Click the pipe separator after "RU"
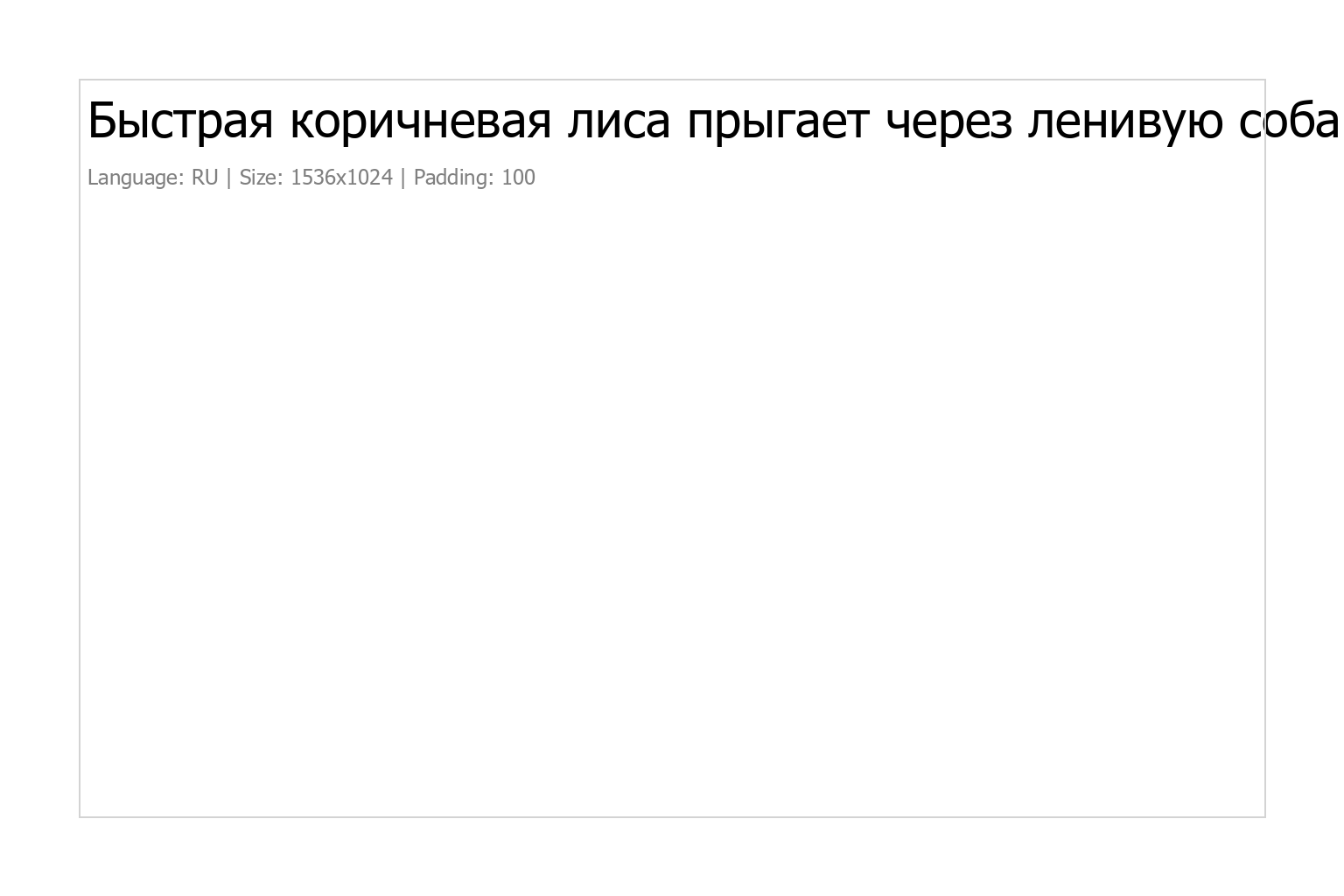The image size is (1344, 896). pos(228,178)
